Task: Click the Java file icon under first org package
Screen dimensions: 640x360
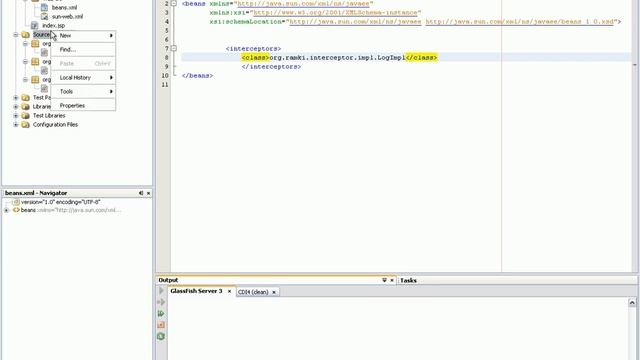Action: [x=44, y=53]
